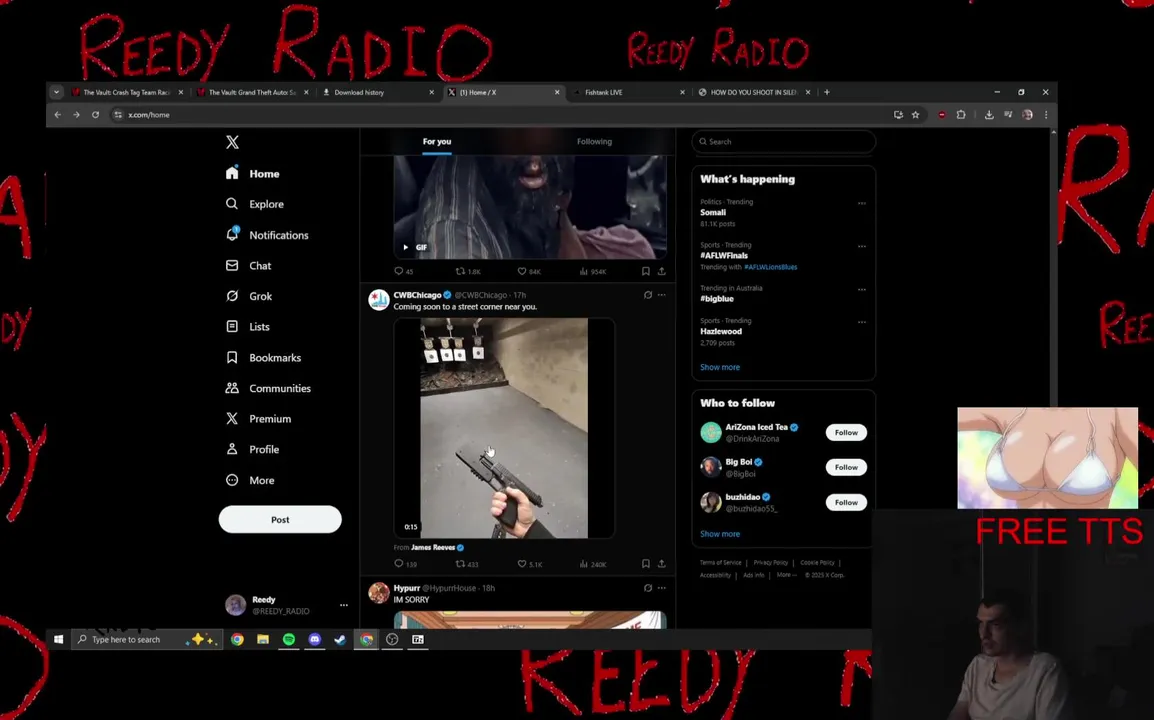Open options for Somali trend
The height and width of the screenshot is (720, 1154).
862,203
